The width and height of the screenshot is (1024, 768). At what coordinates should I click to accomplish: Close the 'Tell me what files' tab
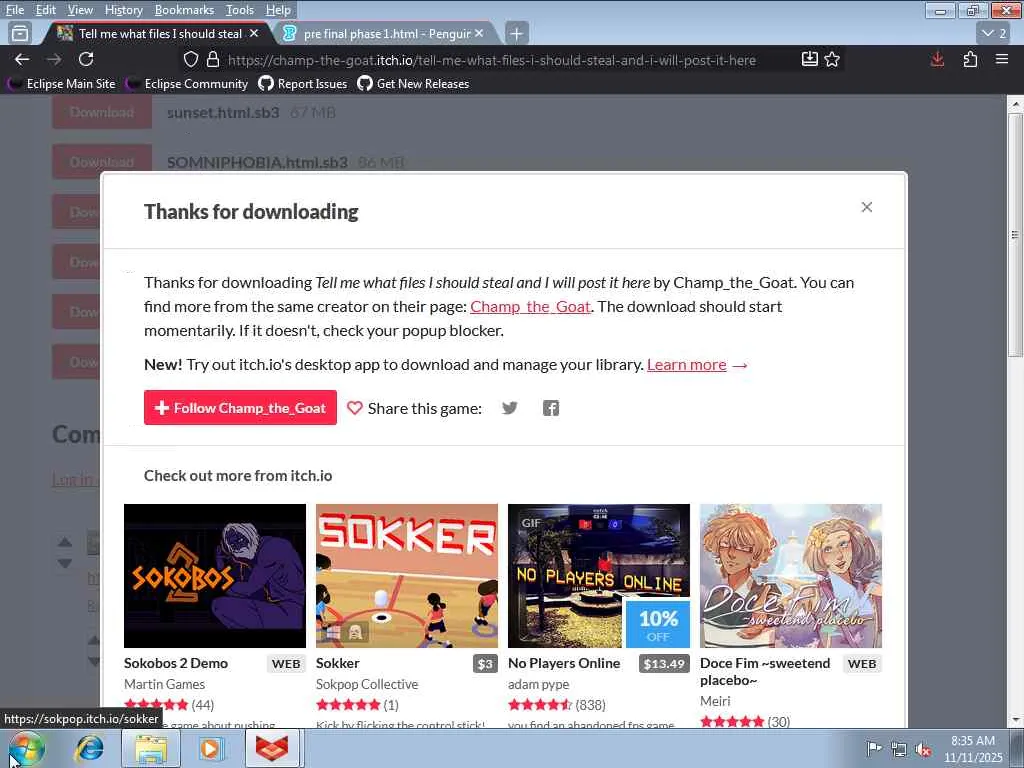(254, 33)
